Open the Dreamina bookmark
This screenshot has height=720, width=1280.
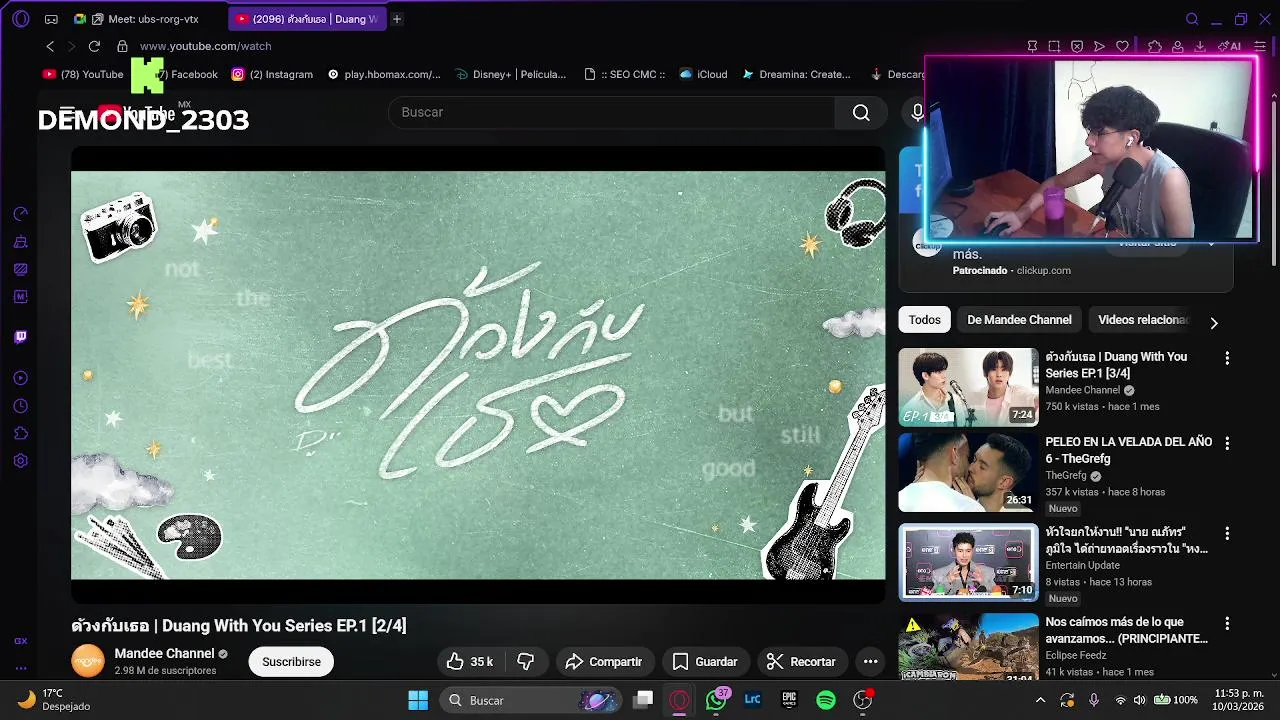coord(796,74)
